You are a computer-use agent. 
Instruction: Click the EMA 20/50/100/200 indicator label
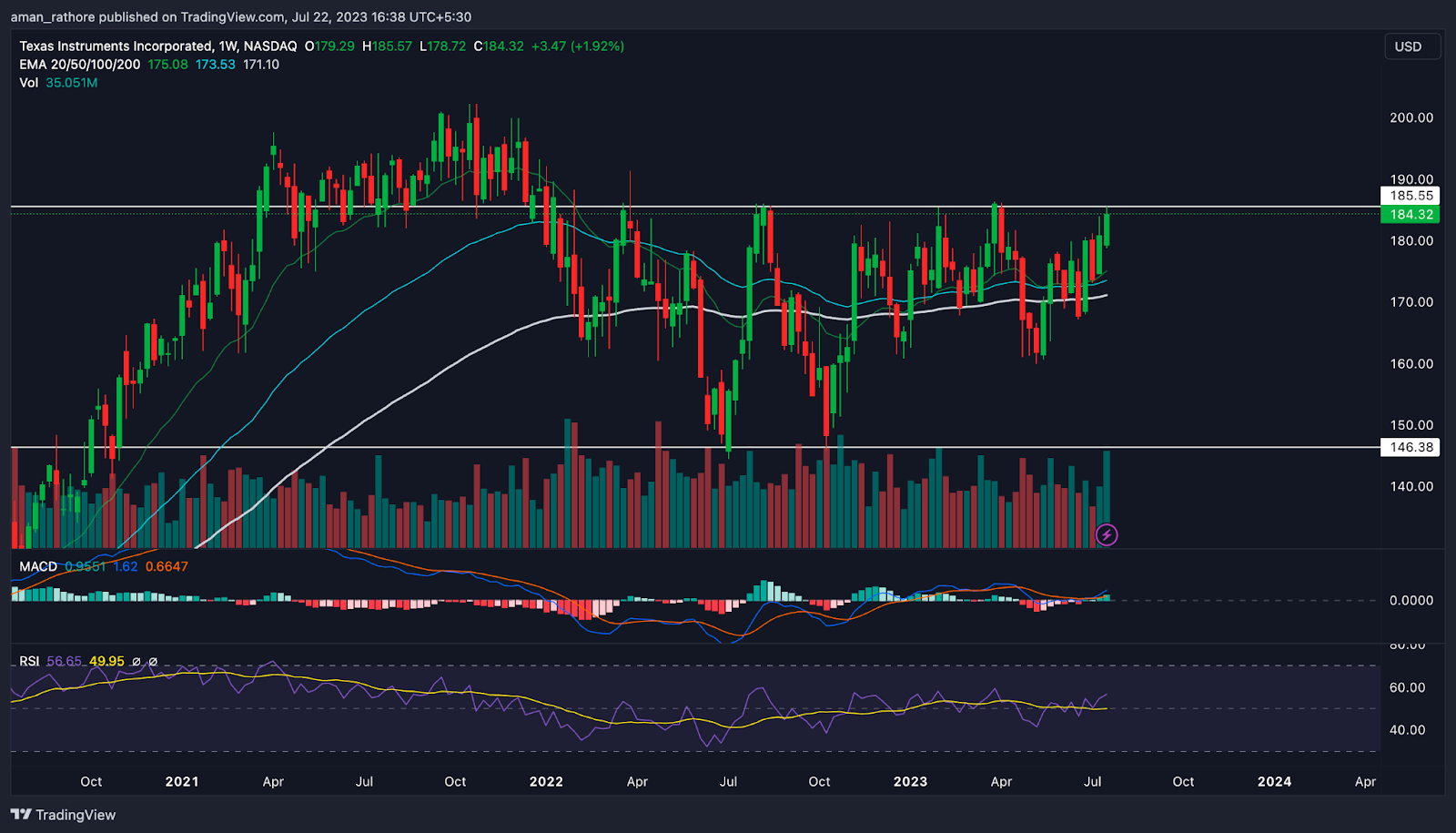(80, 65)
